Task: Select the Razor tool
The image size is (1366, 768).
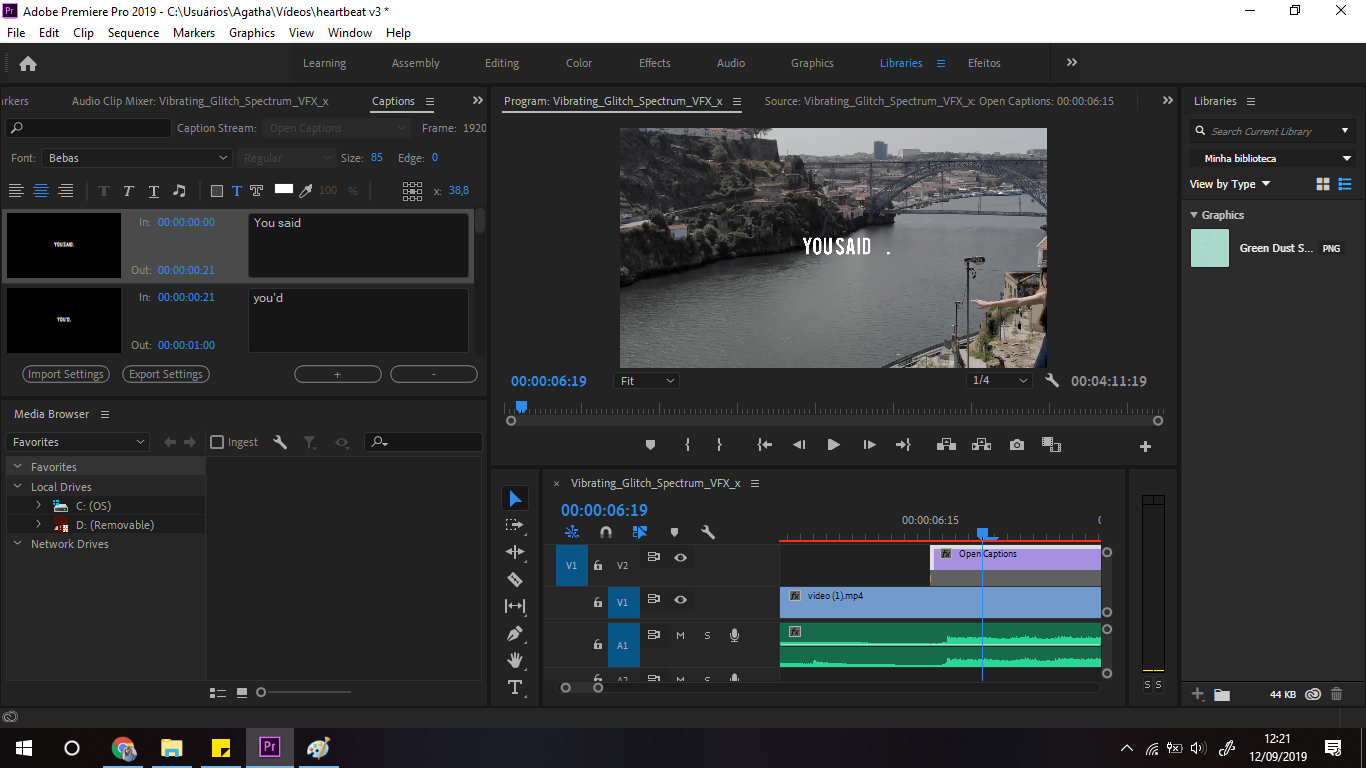Action: tap(515, 579)
